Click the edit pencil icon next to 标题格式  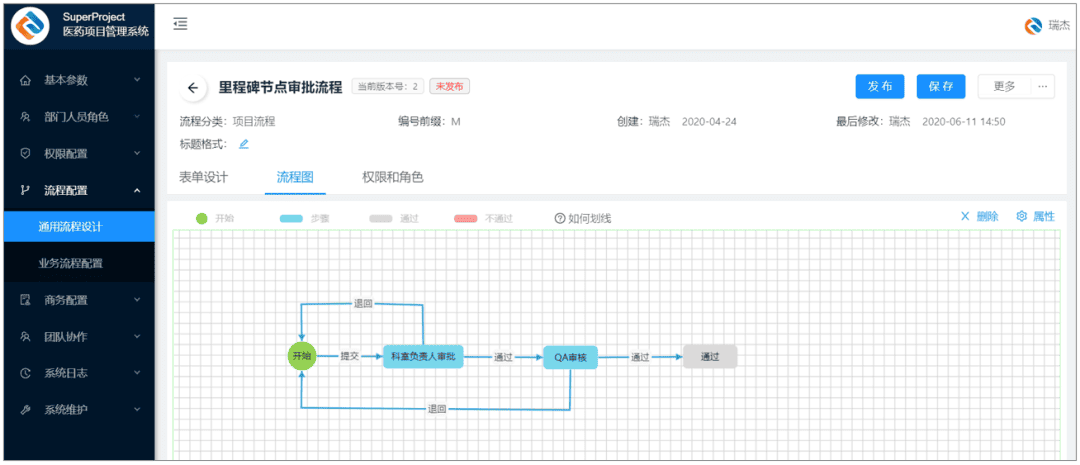(244, 144)
